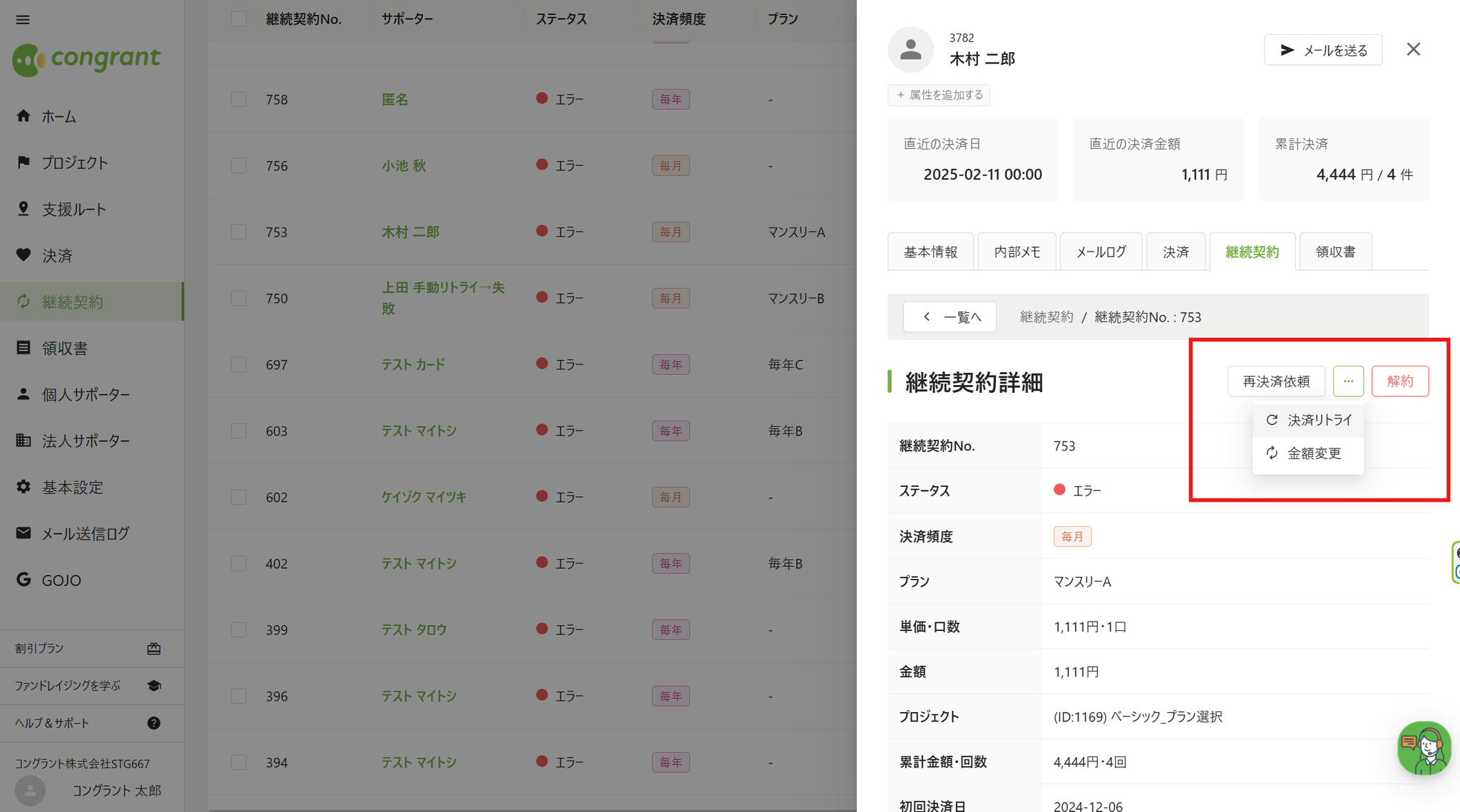Click graduation cap icon for ファンドレイジングを学ぶ

(x=154, y=685)
